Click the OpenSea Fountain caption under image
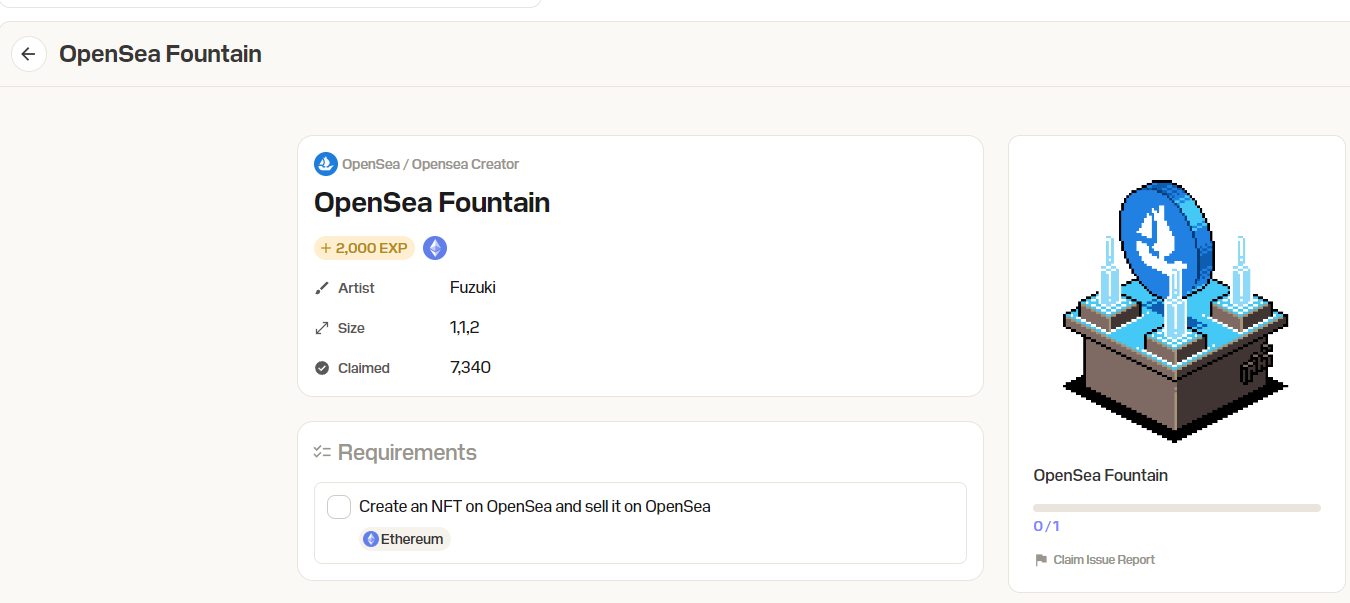Screen dimensions: 1350x603 [x=1100, y=475]
